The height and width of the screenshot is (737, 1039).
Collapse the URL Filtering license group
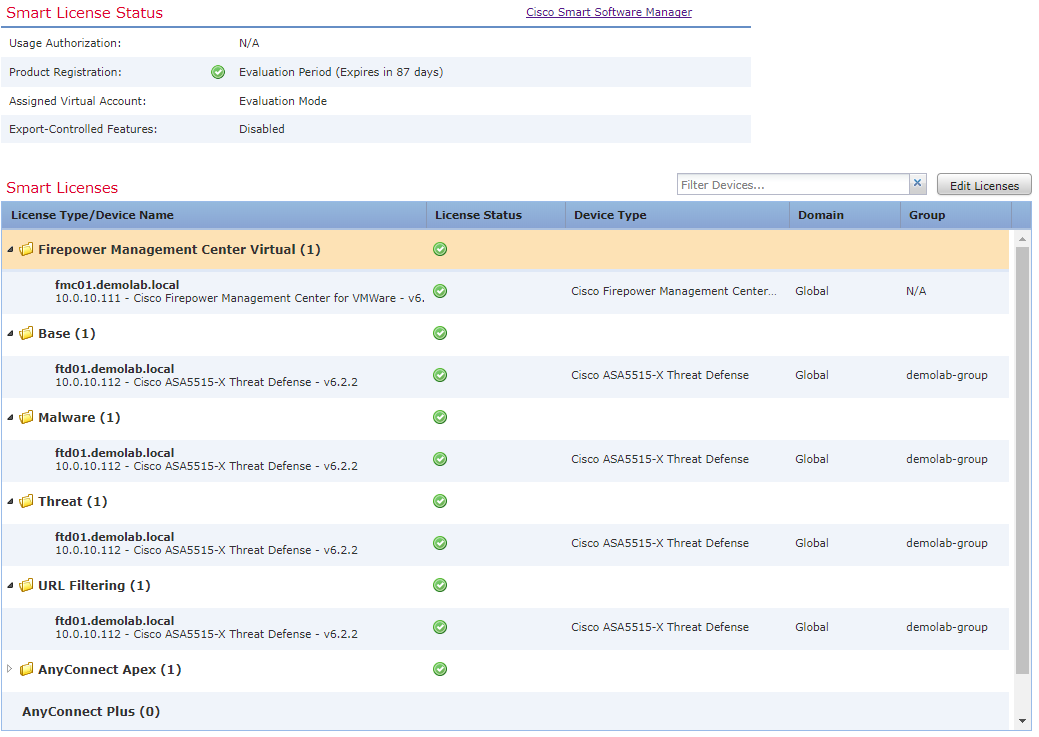click(10, 585)
